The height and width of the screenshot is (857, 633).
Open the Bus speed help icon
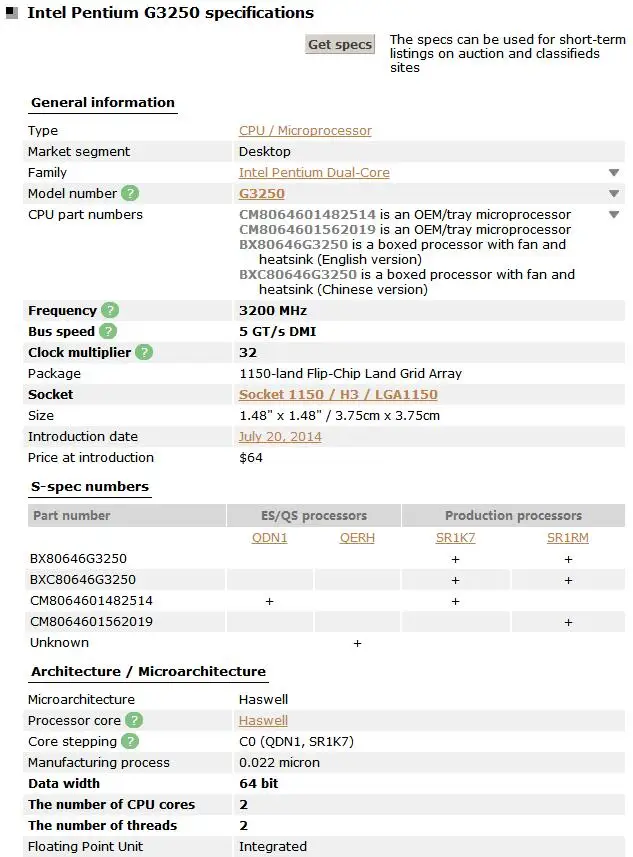pos(108,331)
